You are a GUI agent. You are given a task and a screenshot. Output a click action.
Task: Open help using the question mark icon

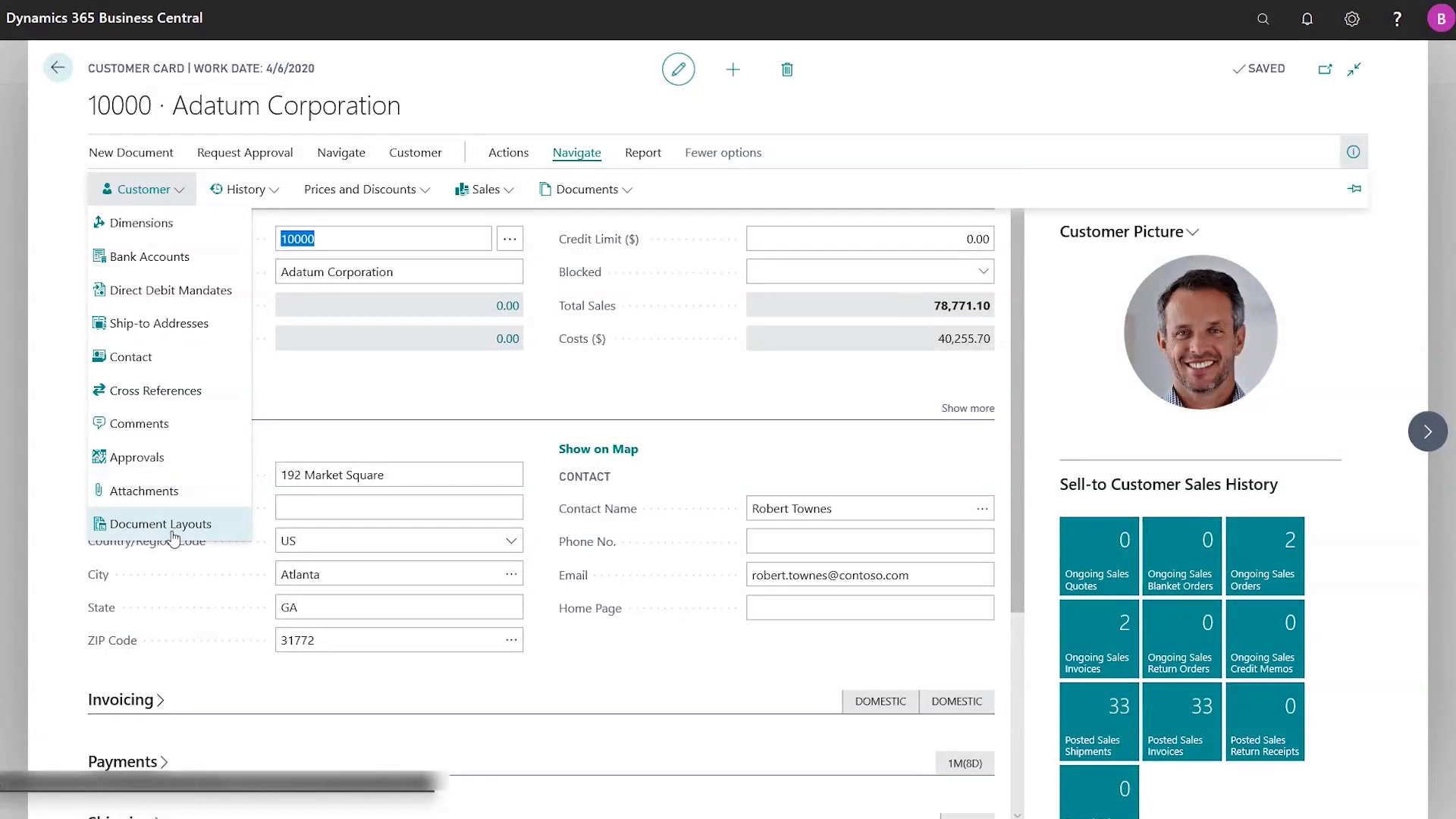click(x=1397, y=18)
